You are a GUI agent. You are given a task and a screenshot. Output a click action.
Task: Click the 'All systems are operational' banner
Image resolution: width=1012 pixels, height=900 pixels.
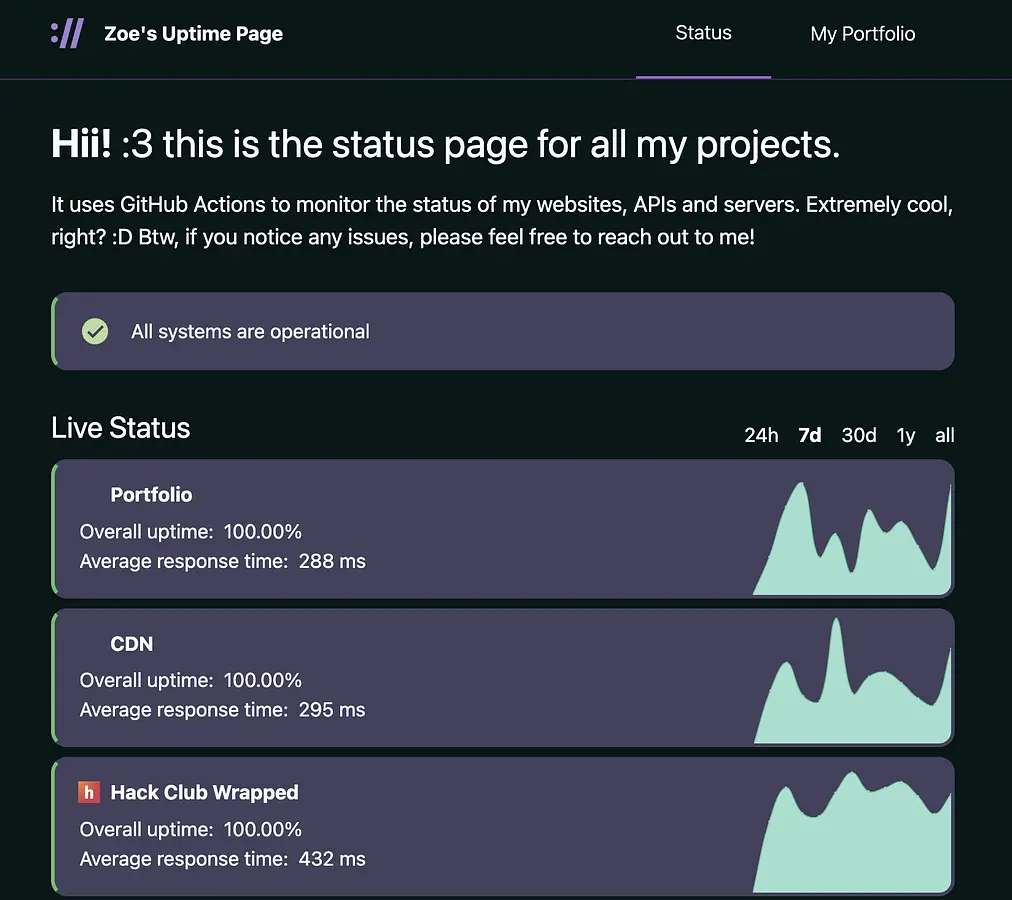tap(503, 331)
